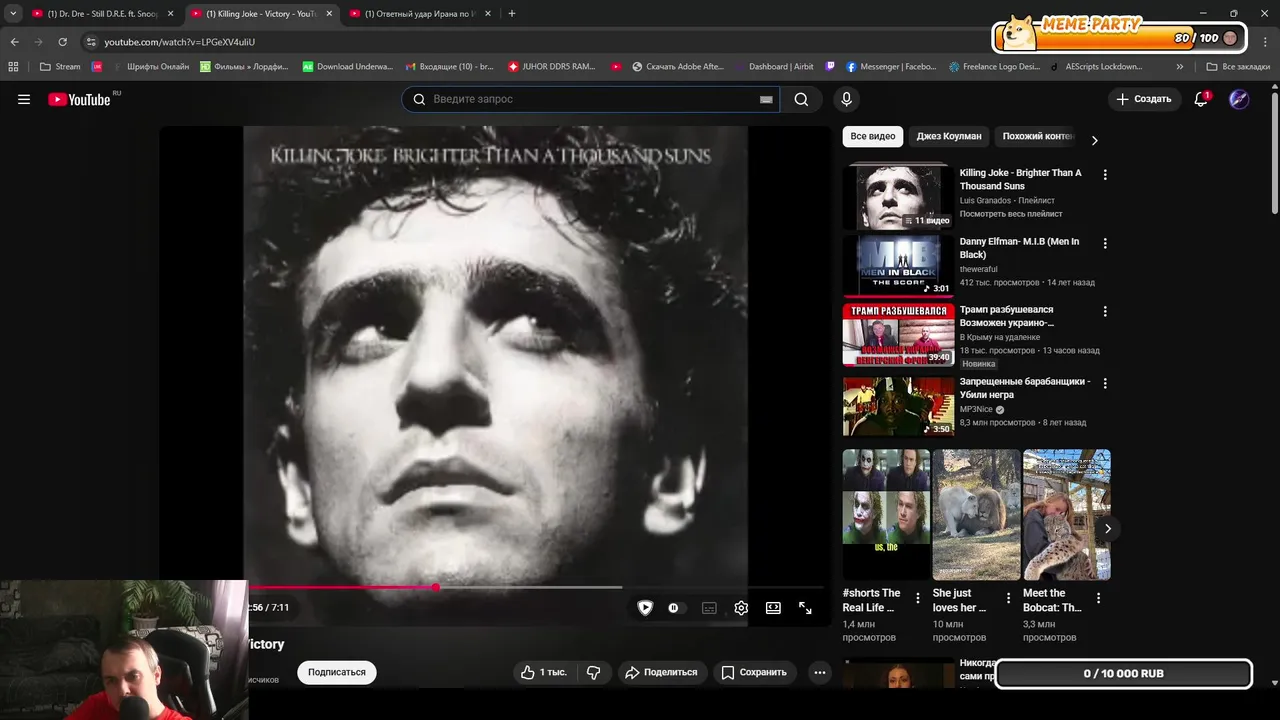Open options for She just loves her short

1008,598
